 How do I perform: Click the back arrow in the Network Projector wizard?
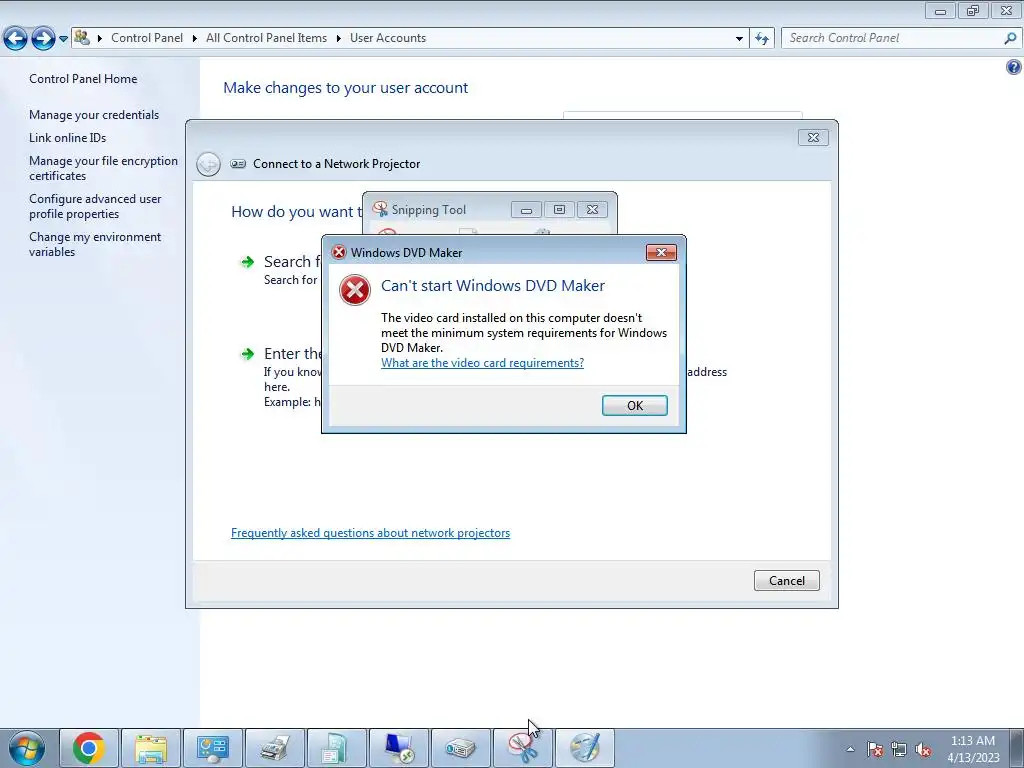(208, 164)
